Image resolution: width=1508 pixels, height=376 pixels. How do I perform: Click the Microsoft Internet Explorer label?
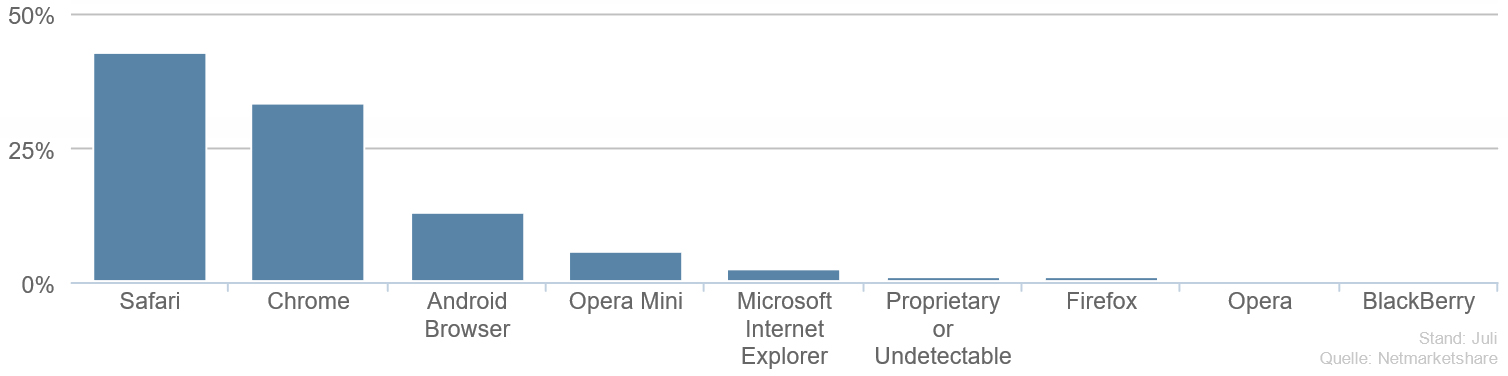[x=784, y=329]
